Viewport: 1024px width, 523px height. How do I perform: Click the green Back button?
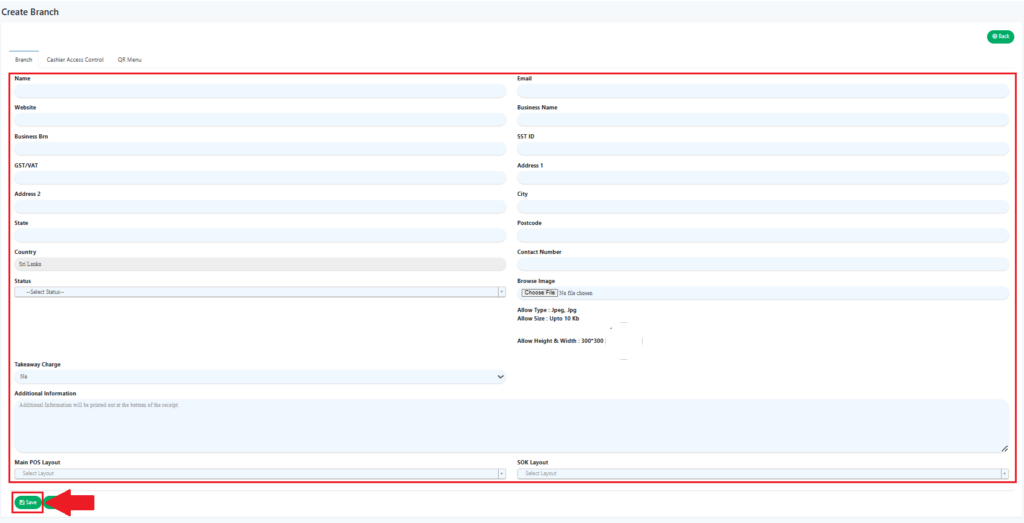pos(1000,36)
